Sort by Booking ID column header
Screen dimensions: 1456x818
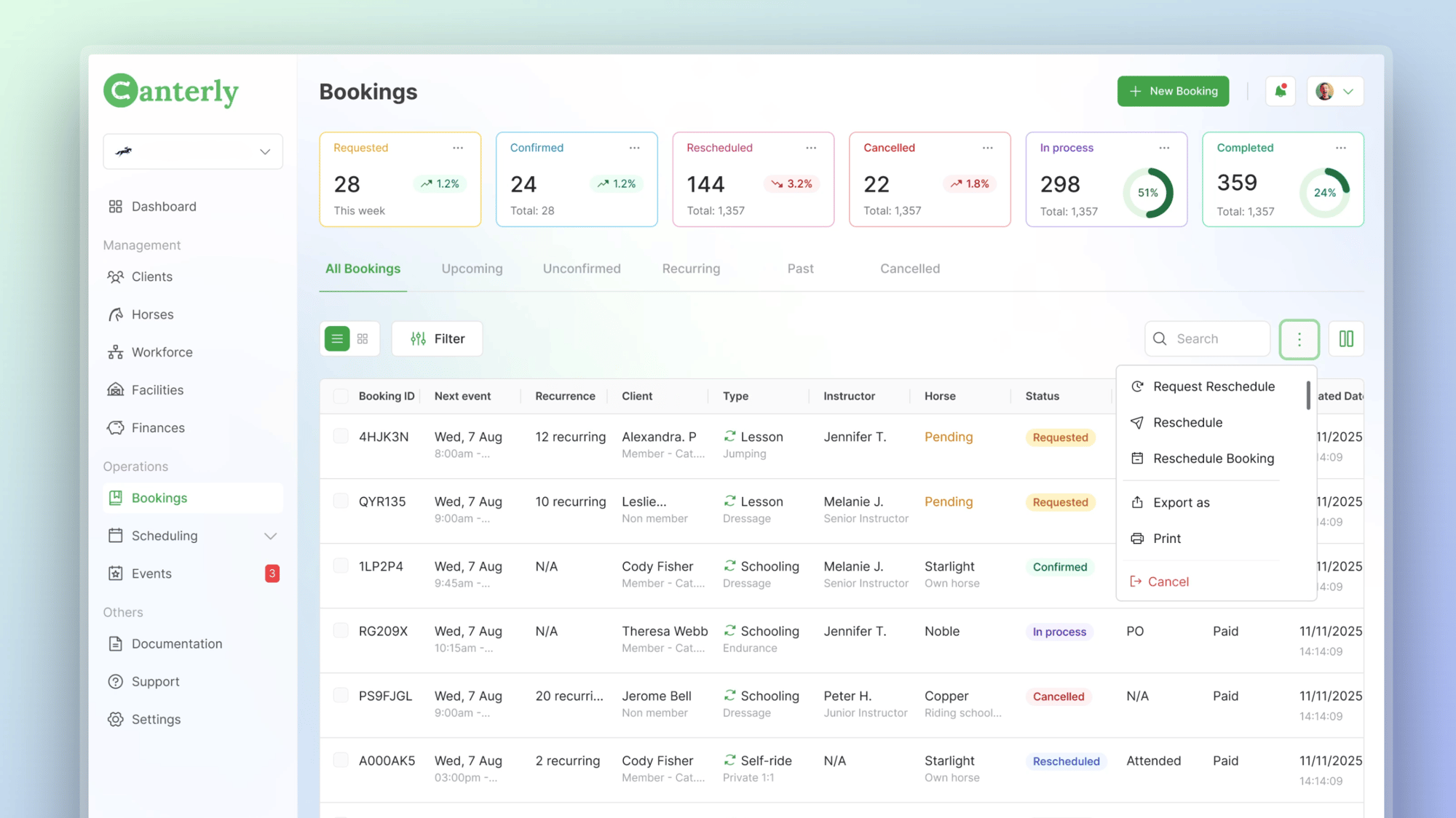(387, 396)
